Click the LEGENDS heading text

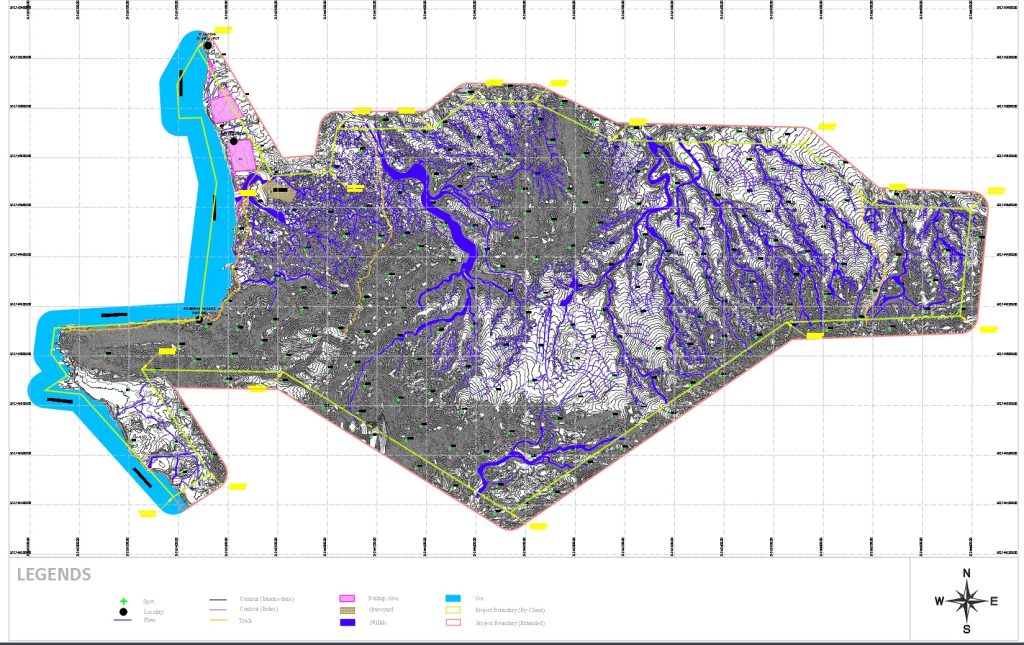coord(54,575)
